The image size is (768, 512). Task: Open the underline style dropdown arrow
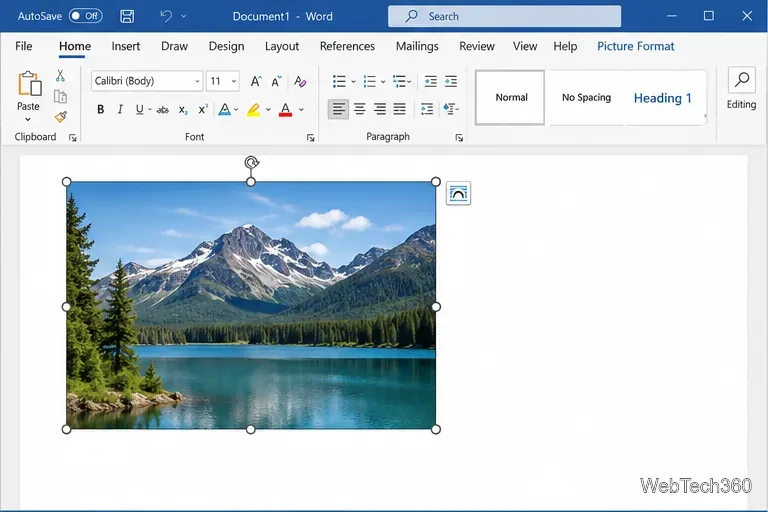tap(150, 110)
